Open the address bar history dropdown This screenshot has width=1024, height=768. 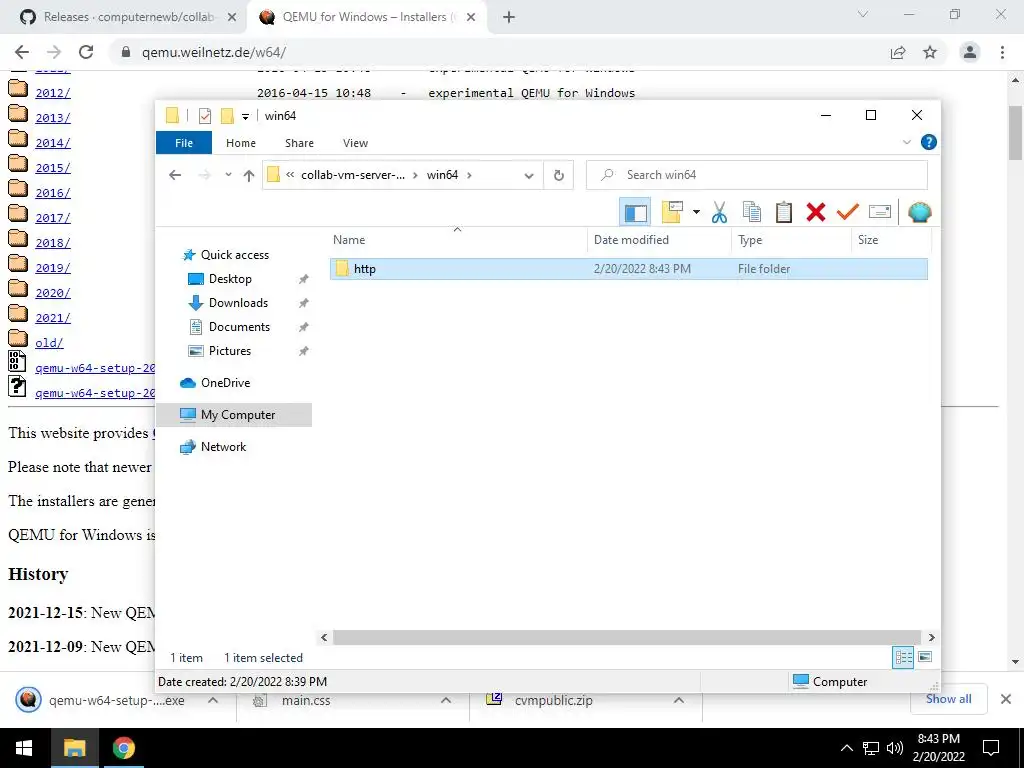529,175
